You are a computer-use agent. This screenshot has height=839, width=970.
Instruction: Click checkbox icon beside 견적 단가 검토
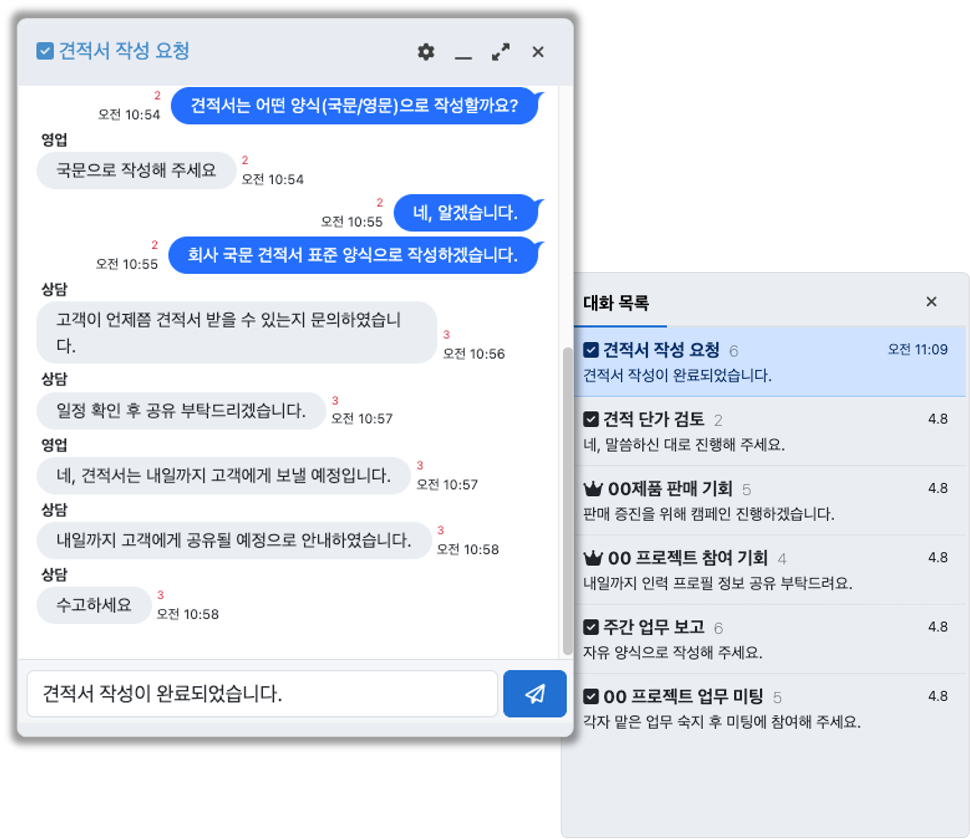(591, 420)
